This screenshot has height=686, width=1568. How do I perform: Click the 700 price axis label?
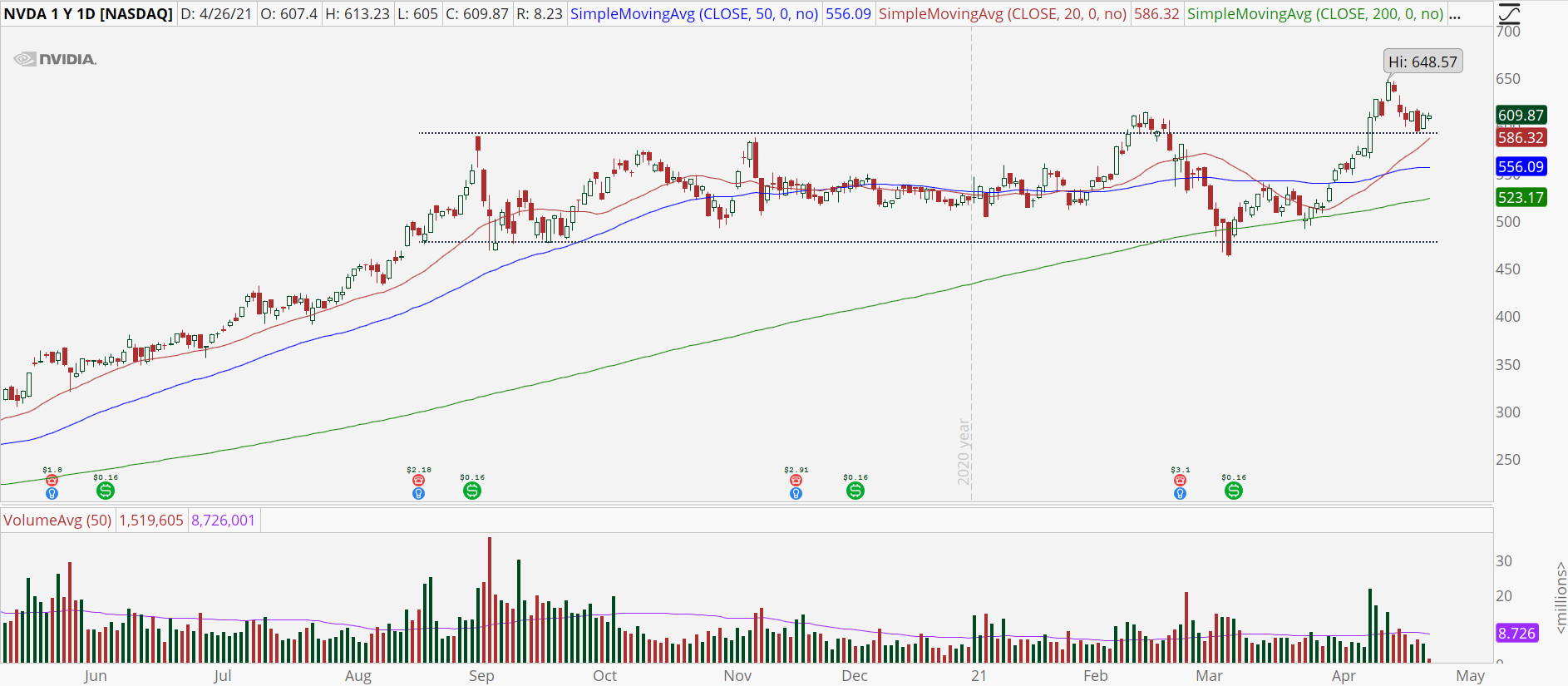coord(1508,32)
